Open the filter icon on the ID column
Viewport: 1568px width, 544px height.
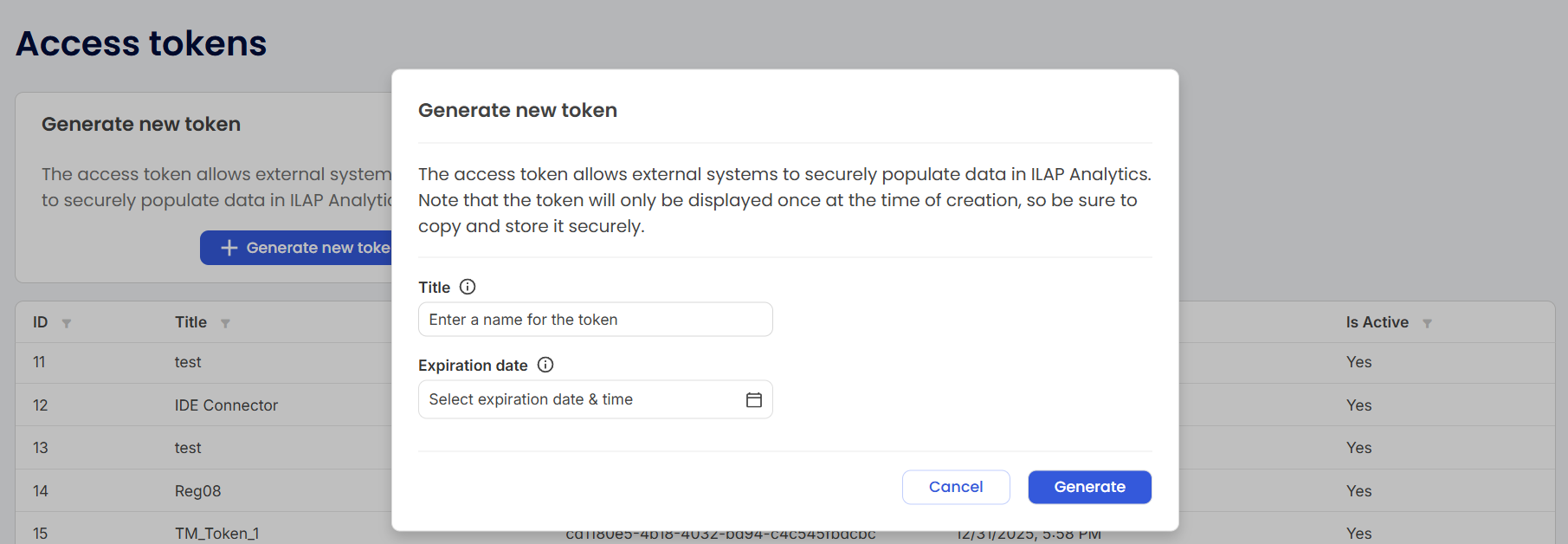(x=66, y=322)
